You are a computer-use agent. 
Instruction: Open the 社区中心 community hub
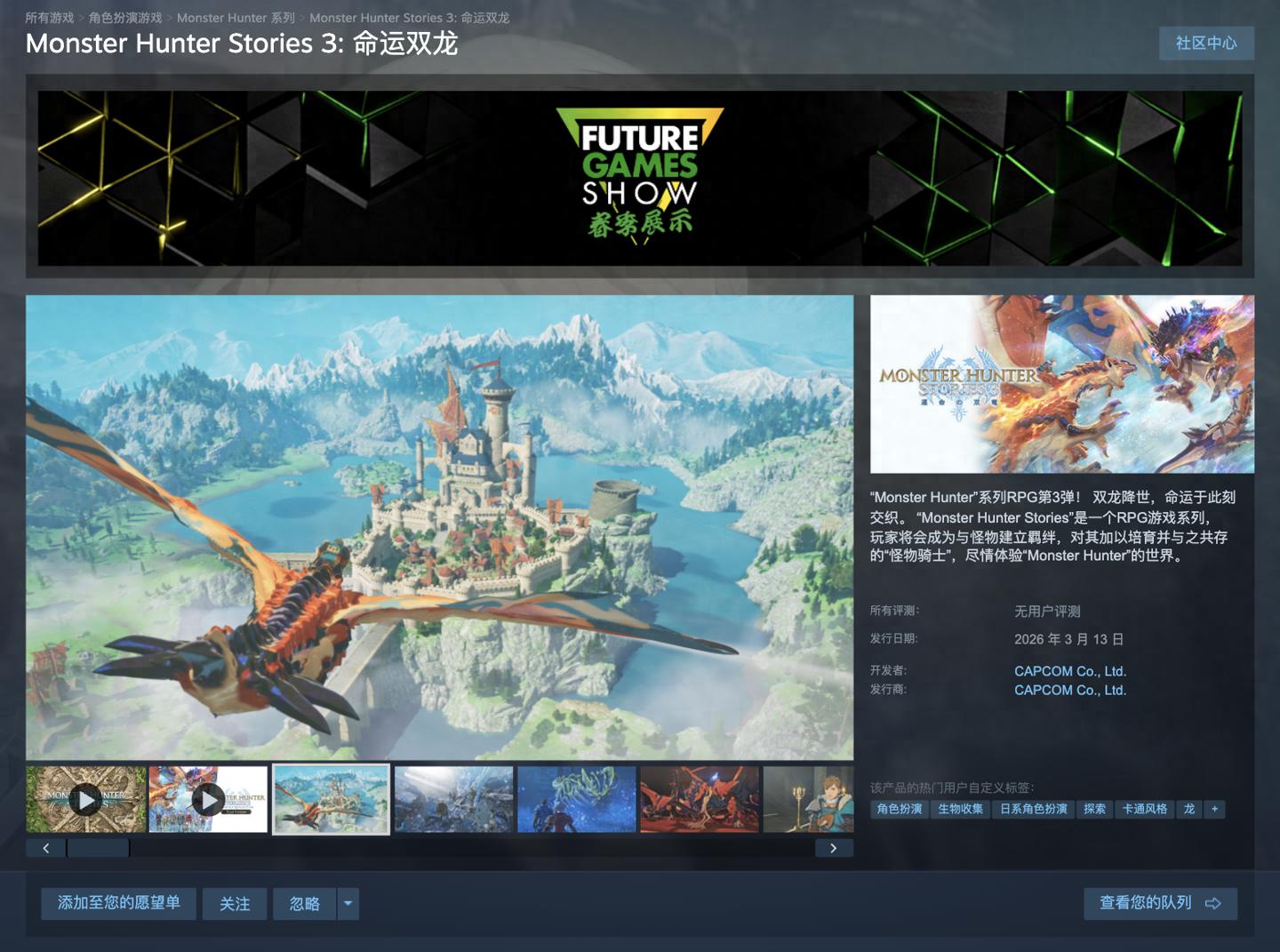[x=1206, y=43]
